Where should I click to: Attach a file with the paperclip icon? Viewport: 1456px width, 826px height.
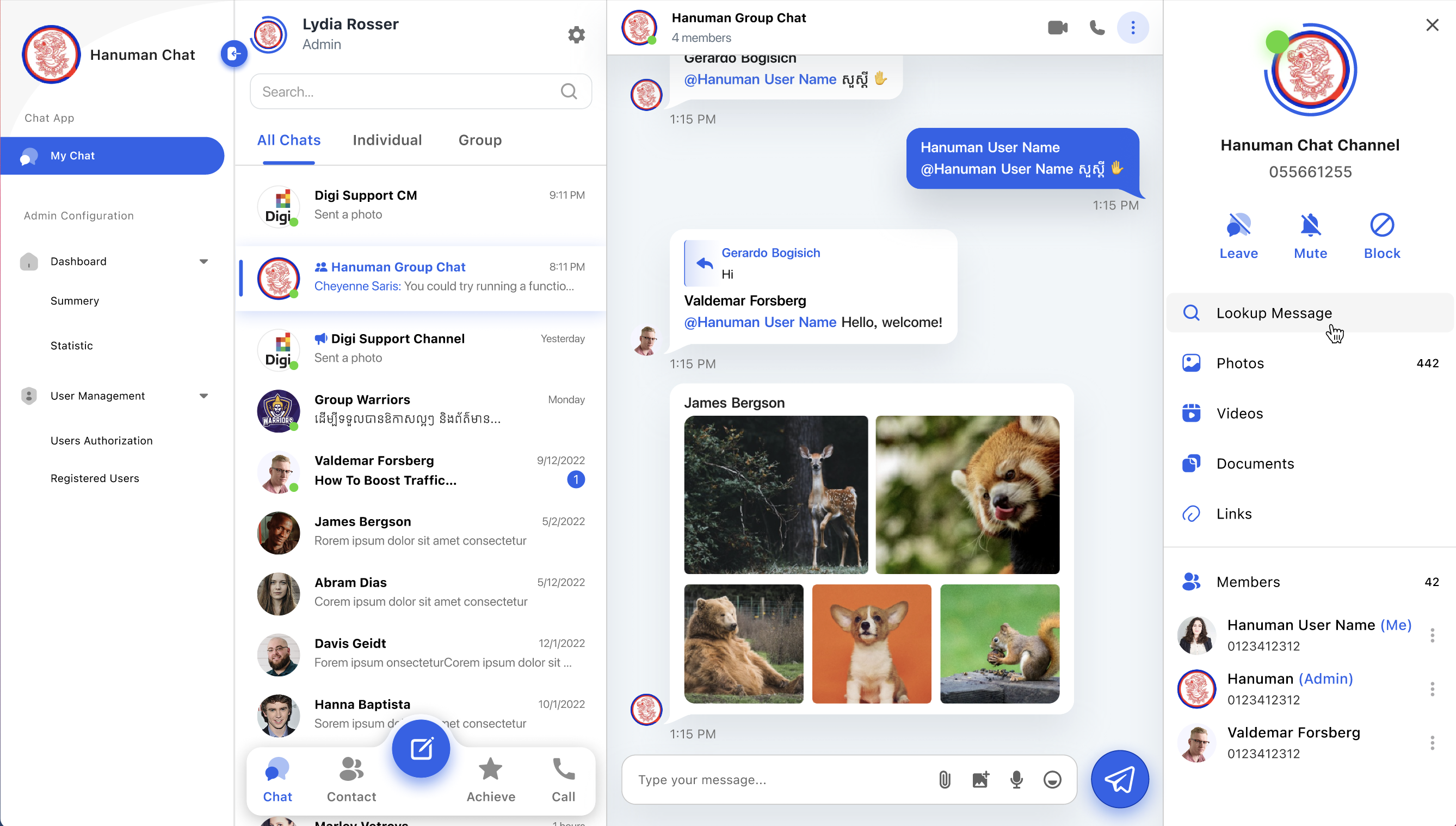coord(945,780)
